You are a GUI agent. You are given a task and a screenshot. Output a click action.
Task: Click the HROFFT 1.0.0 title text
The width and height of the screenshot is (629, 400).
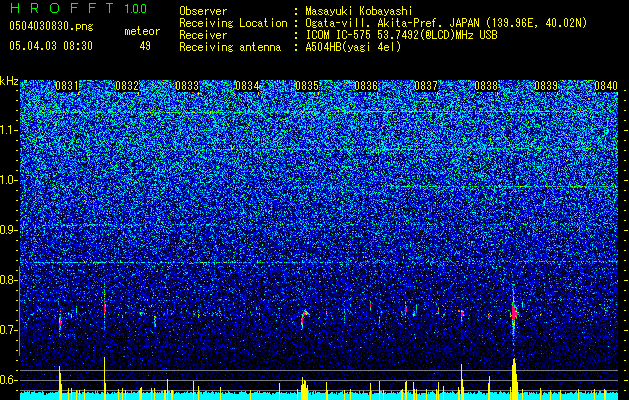[x=78, y=8]
